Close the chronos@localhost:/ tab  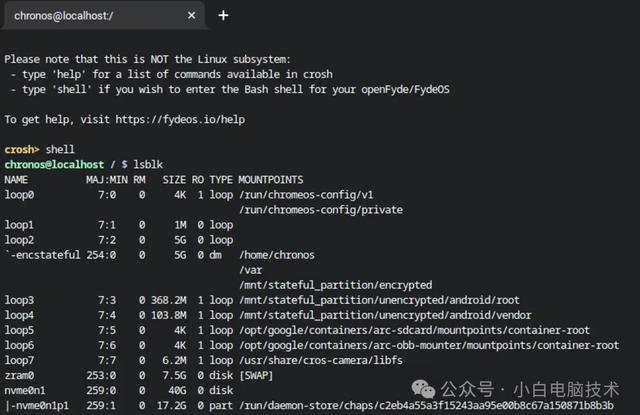pyautogui.click(x=191, y=16)
